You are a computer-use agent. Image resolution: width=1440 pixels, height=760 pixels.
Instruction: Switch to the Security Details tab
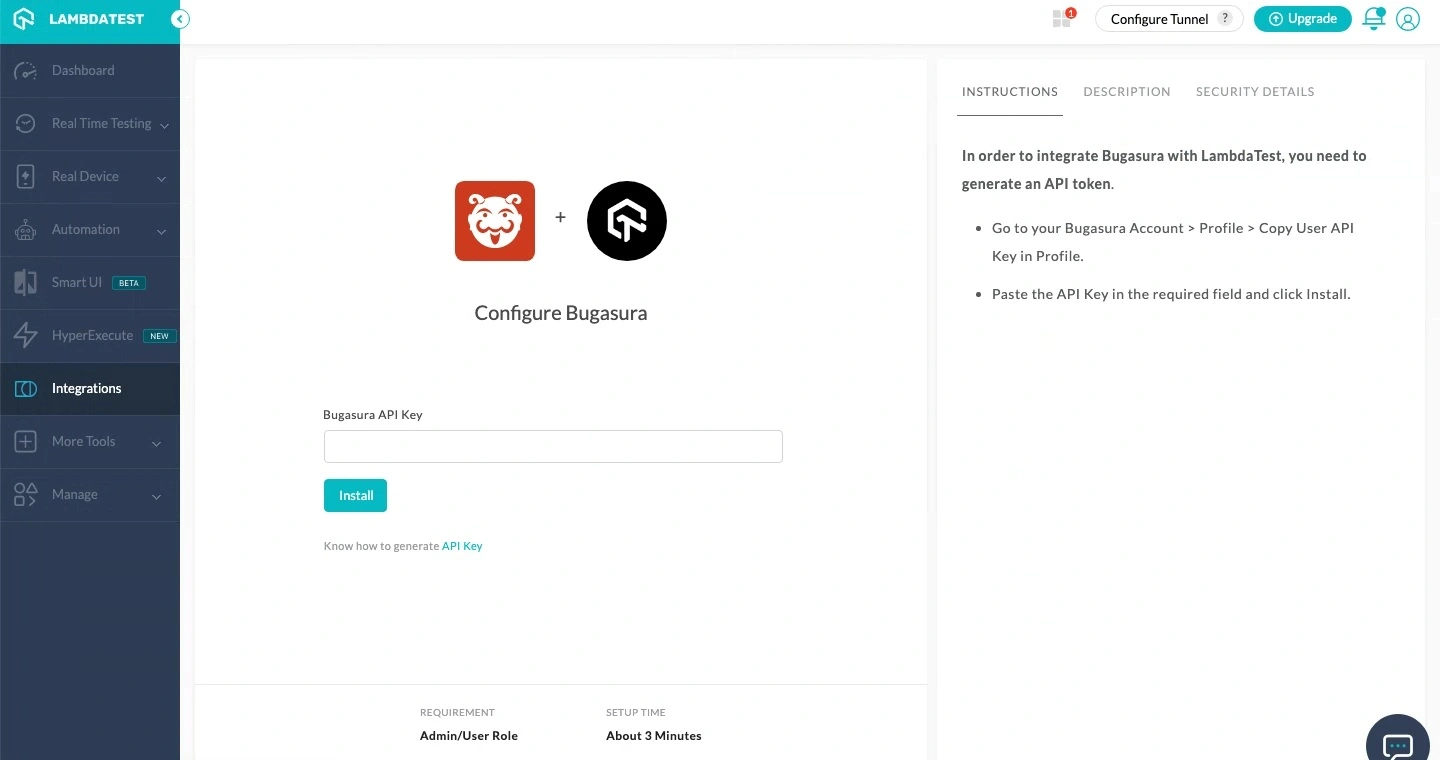click(x=1254, y=92)
